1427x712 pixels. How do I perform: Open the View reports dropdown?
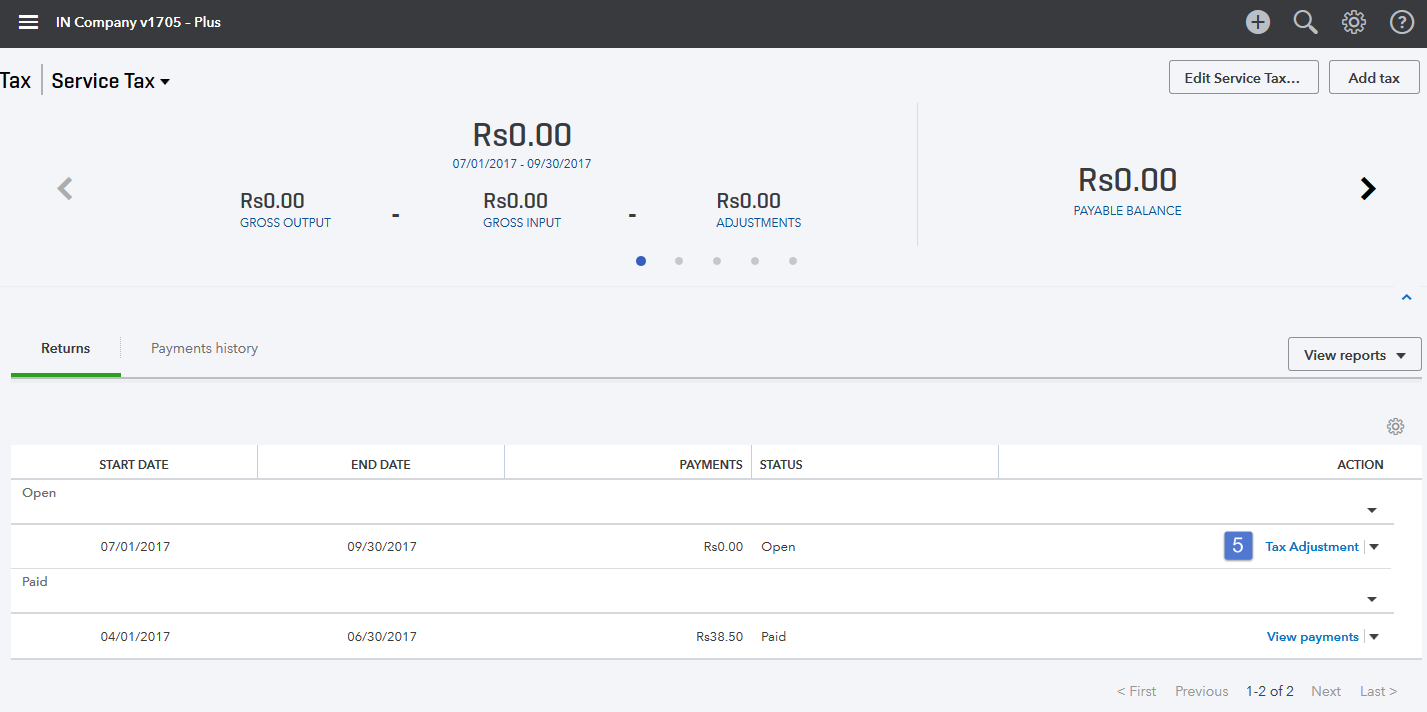(1355, 355)
